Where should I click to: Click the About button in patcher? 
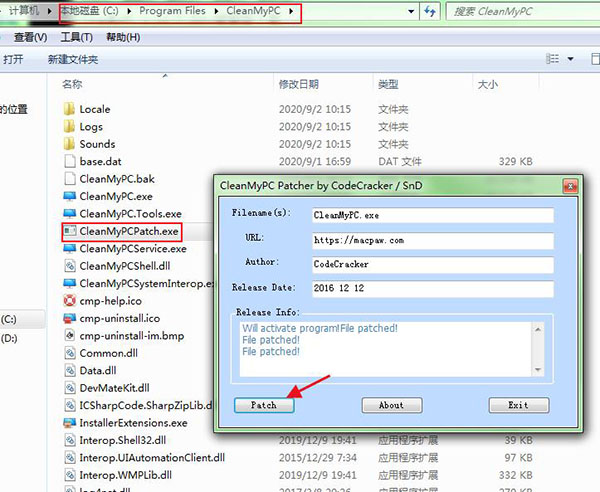click(391, 405)
